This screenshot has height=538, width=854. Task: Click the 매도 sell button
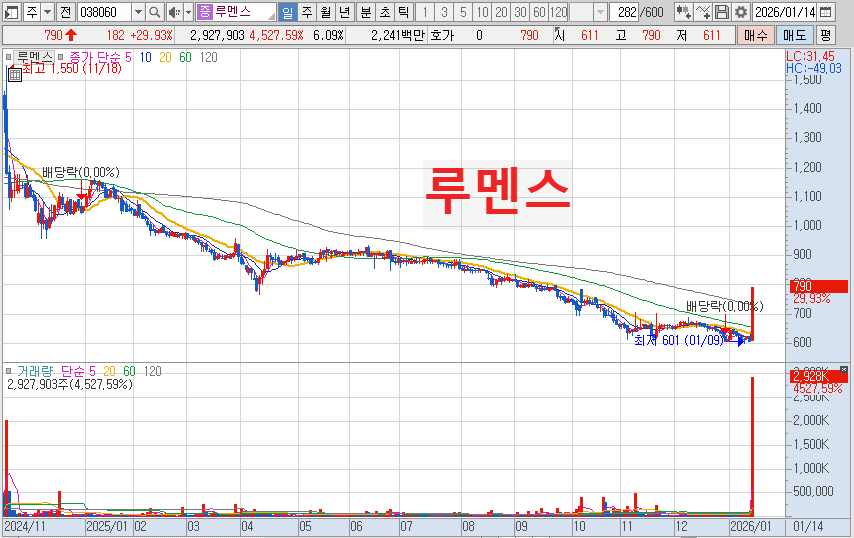(795, 35)
